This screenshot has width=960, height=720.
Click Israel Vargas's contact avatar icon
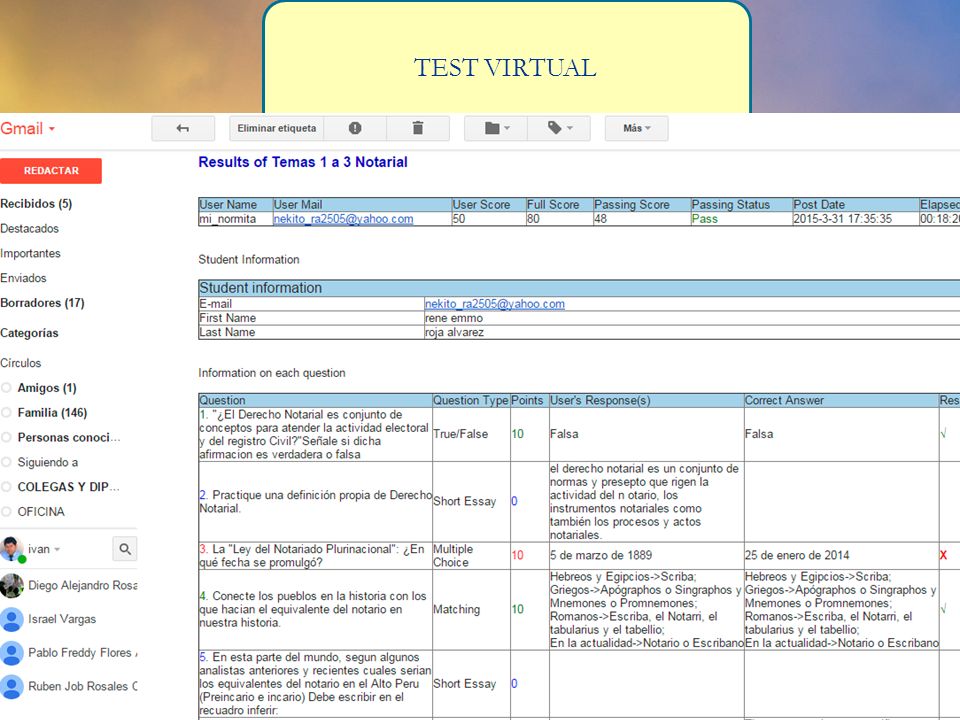[12, 619]
